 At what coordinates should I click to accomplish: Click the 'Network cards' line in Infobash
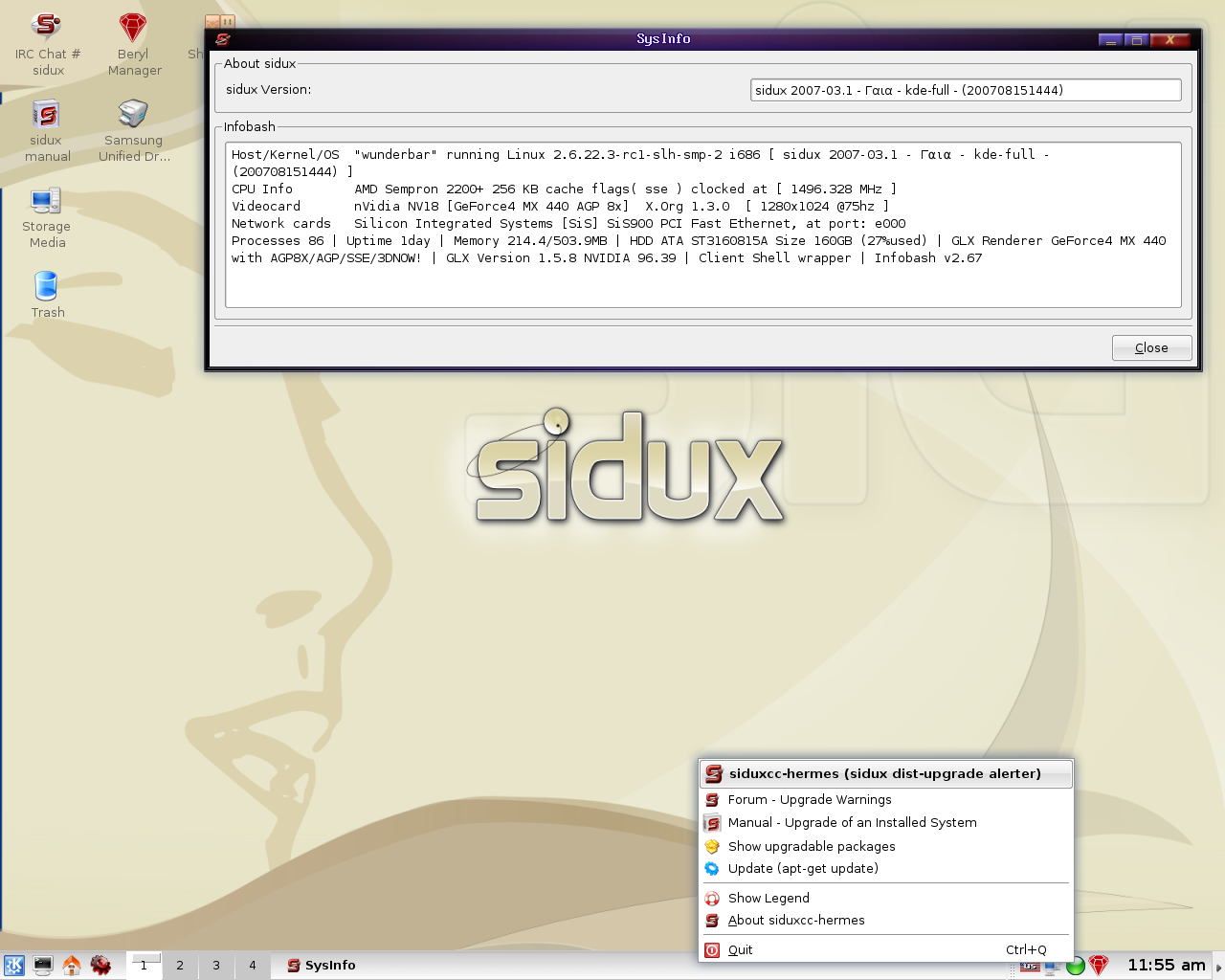click(x=568, y=224)
